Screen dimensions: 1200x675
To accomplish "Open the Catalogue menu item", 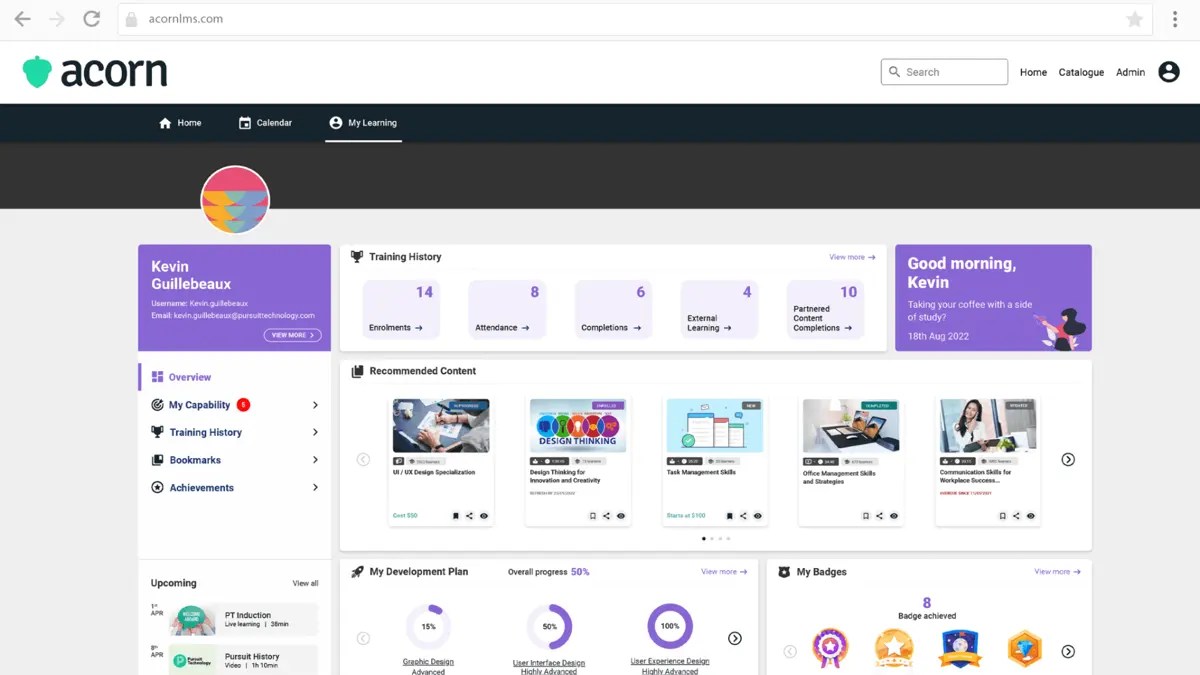I will pos(1081,72).
